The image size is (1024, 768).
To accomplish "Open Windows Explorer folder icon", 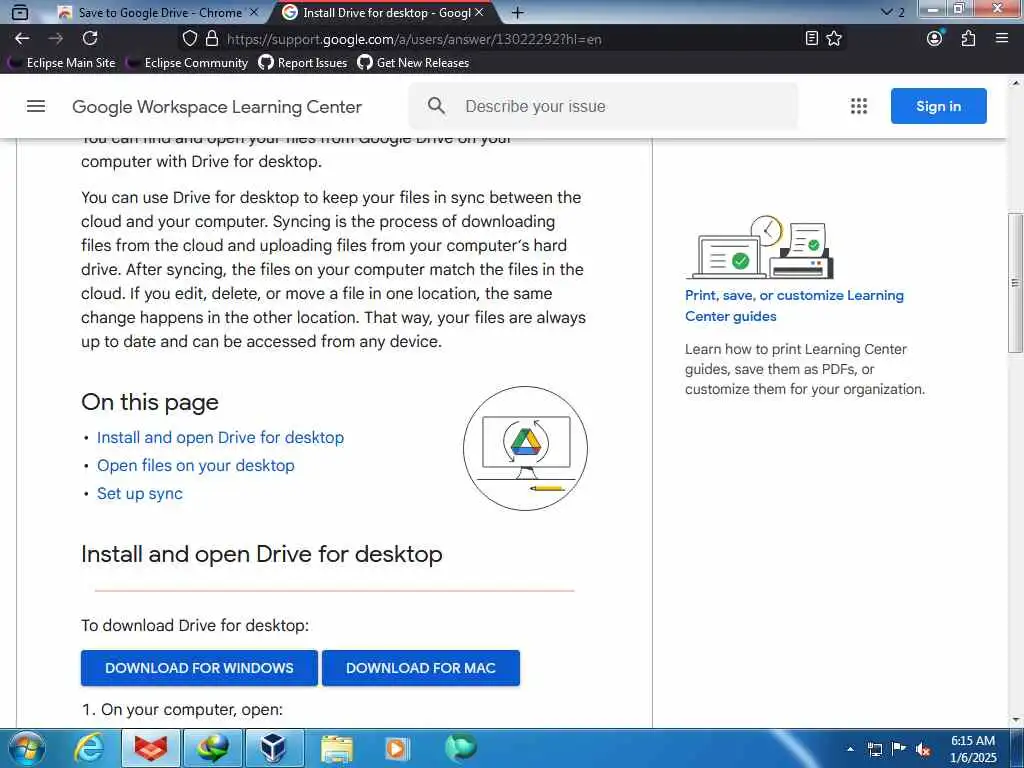I will (336, 748).
